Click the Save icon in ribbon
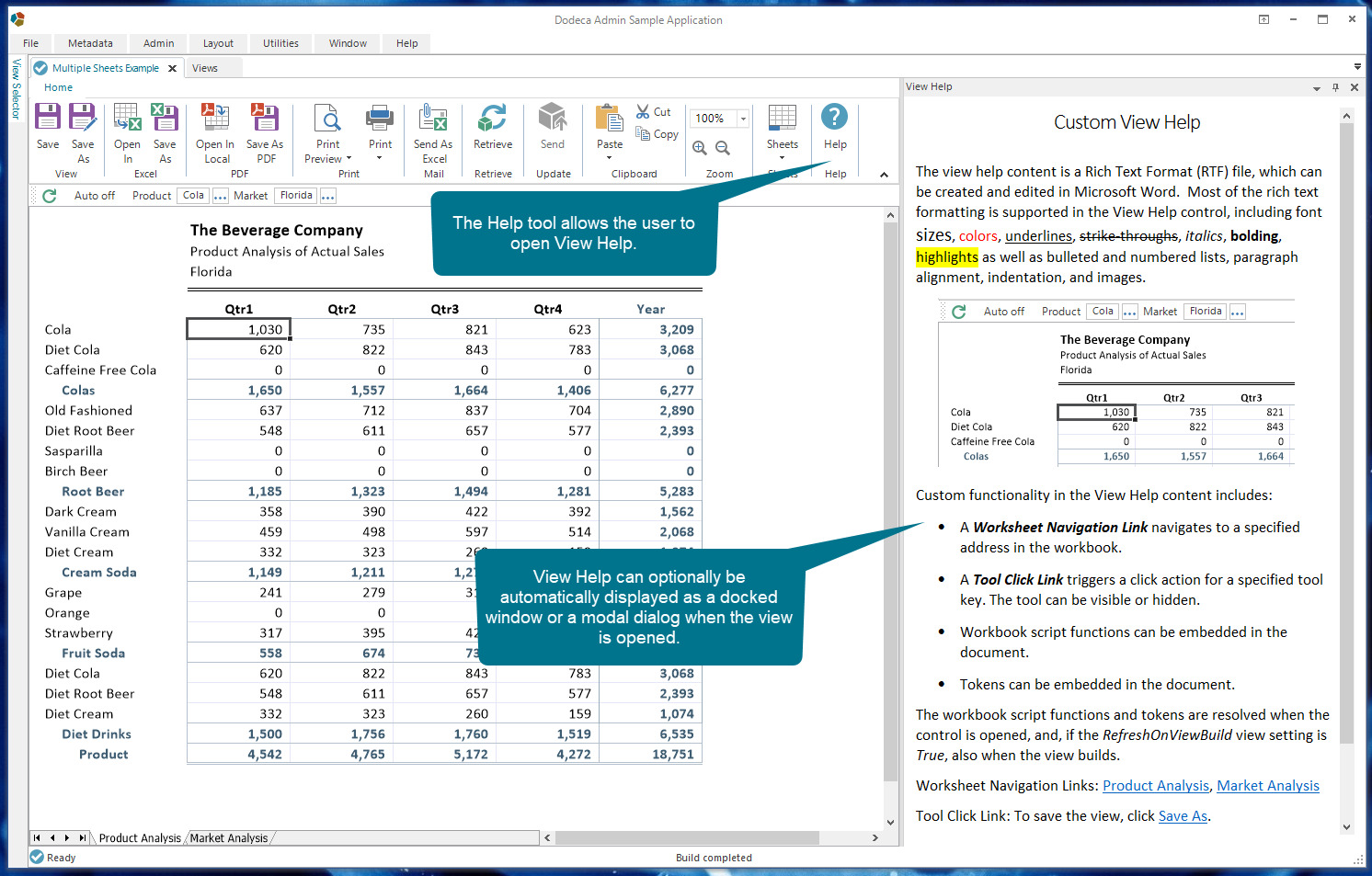Screen dimensions: 1372x876 [x=48, y=117]
